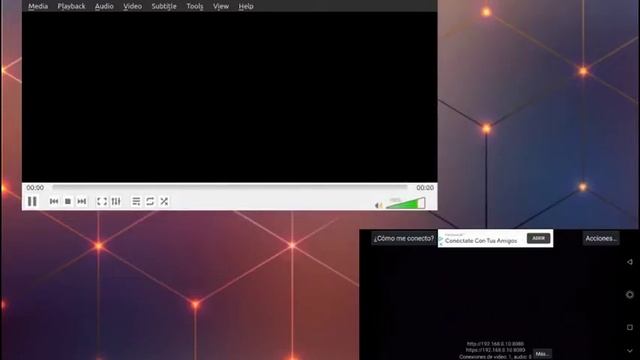640x360 pixels.
Task: Mute audio via speaker icon
Action: [378, 205]
